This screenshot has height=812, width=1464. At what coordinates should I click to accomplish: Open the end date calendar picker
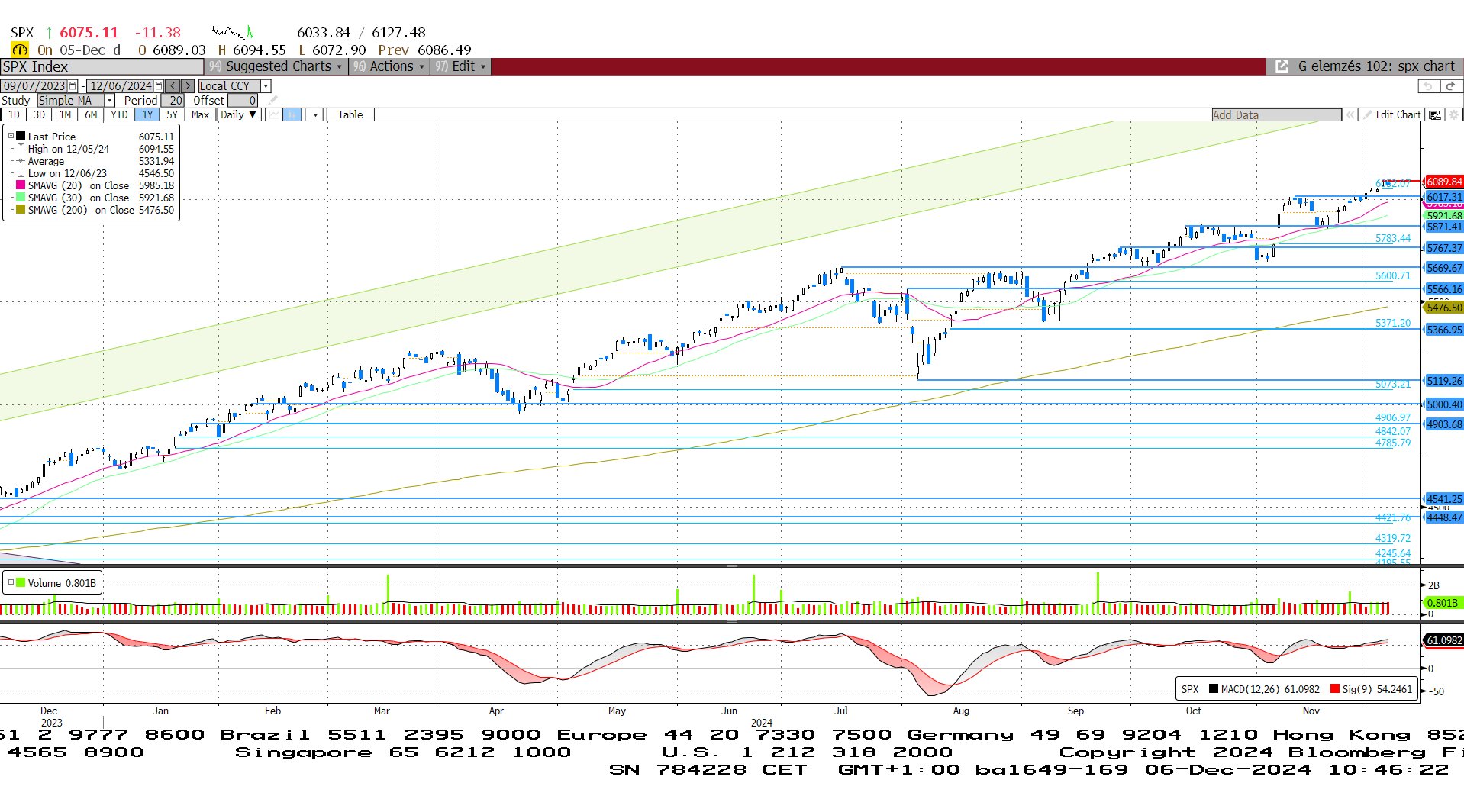click(159, 86)
